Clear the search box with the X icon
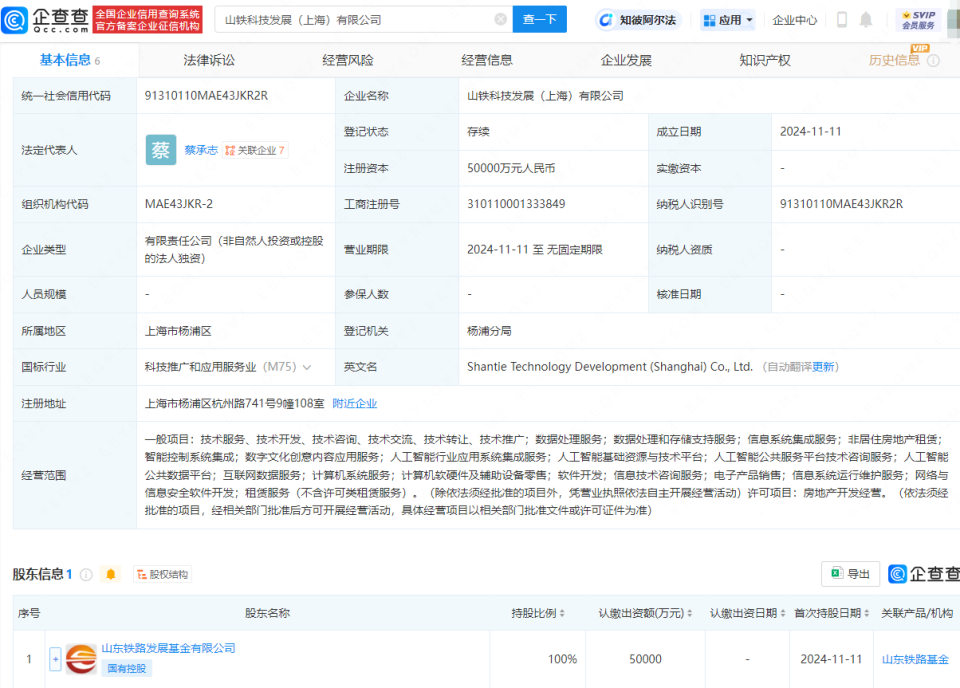The image size is (960, 688). pyautogui.click(x=500, y=20)
